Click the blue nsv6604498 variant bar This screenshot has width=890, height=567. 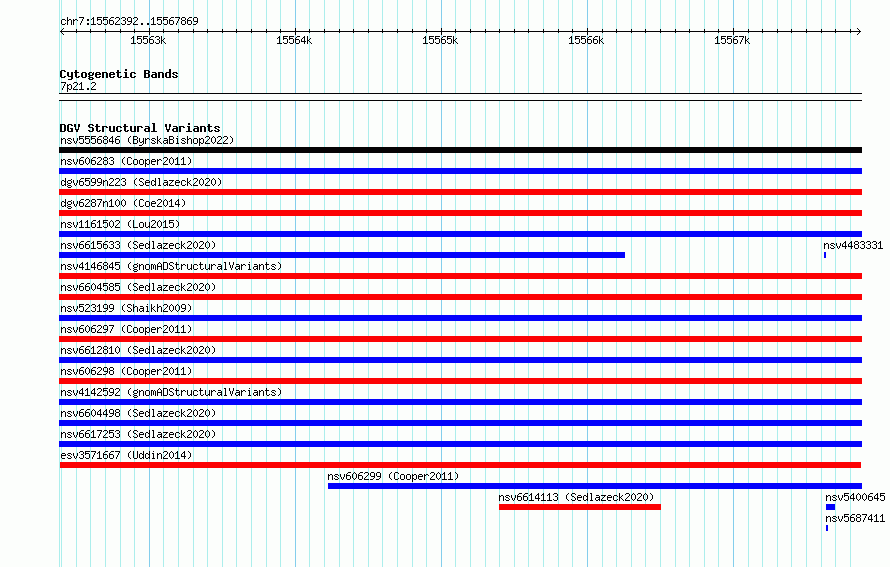pos(460,423)
